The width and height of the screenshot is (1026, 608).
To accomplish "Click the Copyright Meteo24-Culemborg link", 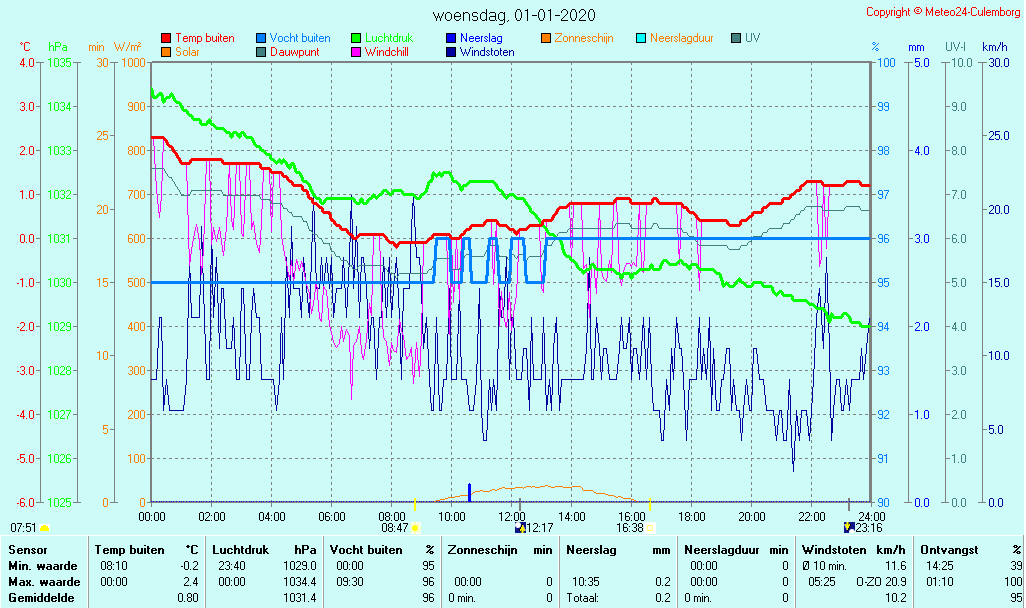I will tap(943, 12).
